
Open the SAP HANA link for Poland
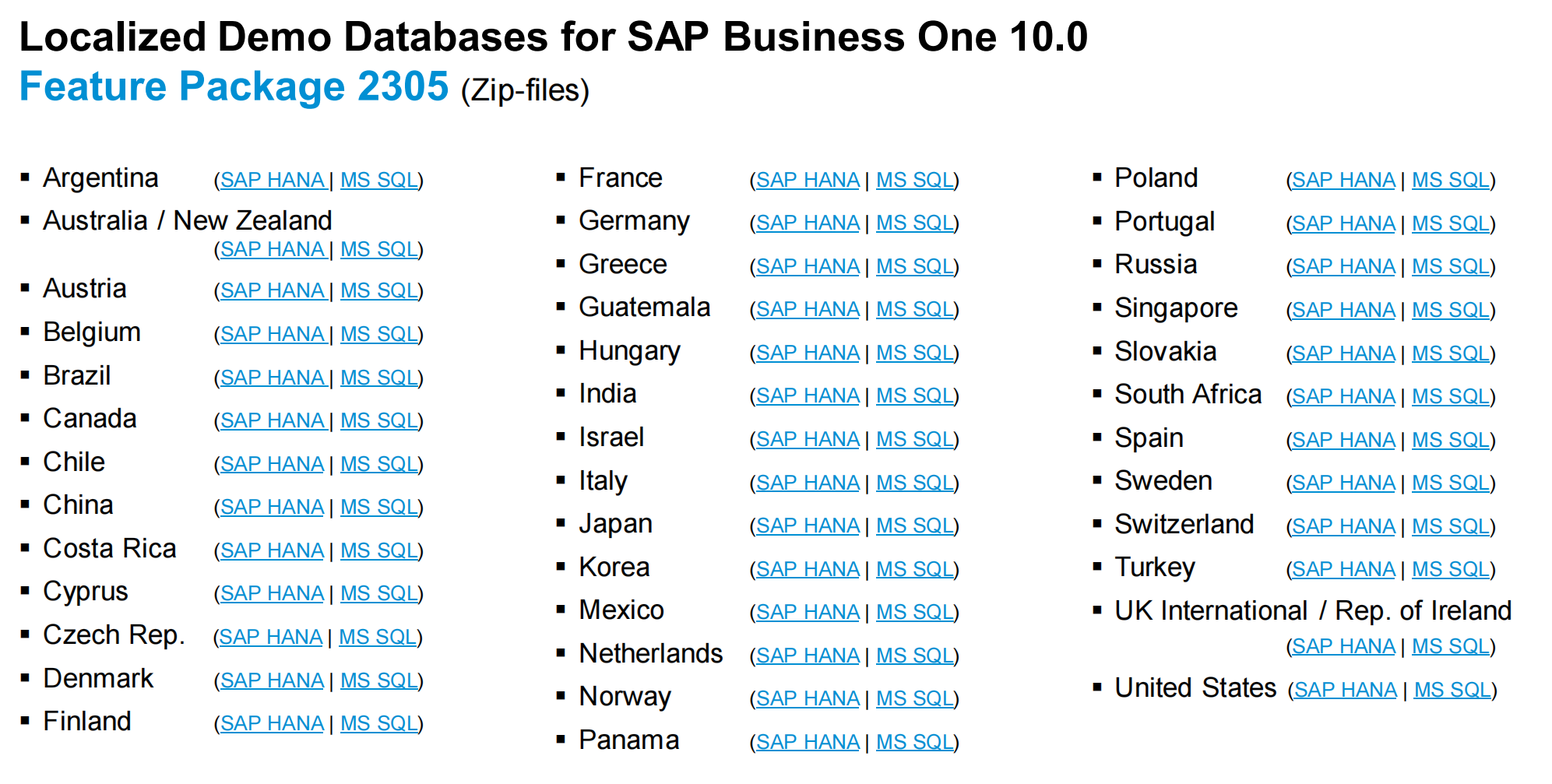point(1343,179)
